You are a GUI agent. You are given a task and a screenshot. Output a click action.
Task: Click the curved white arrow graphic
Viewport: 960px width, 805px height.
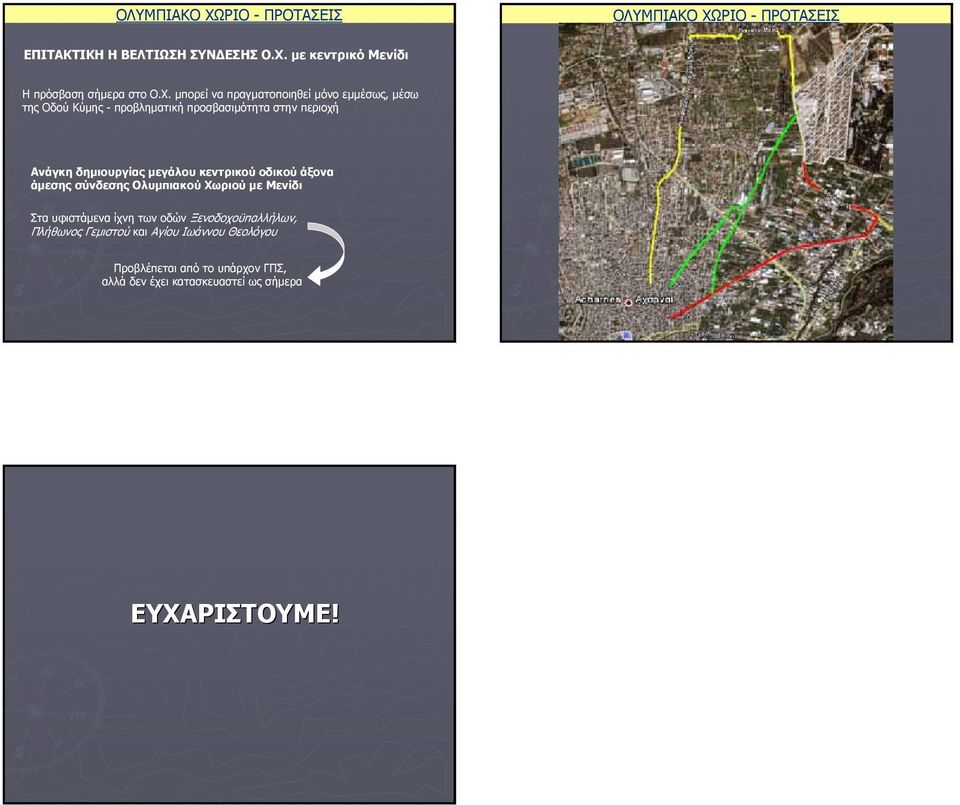(326, 254)
